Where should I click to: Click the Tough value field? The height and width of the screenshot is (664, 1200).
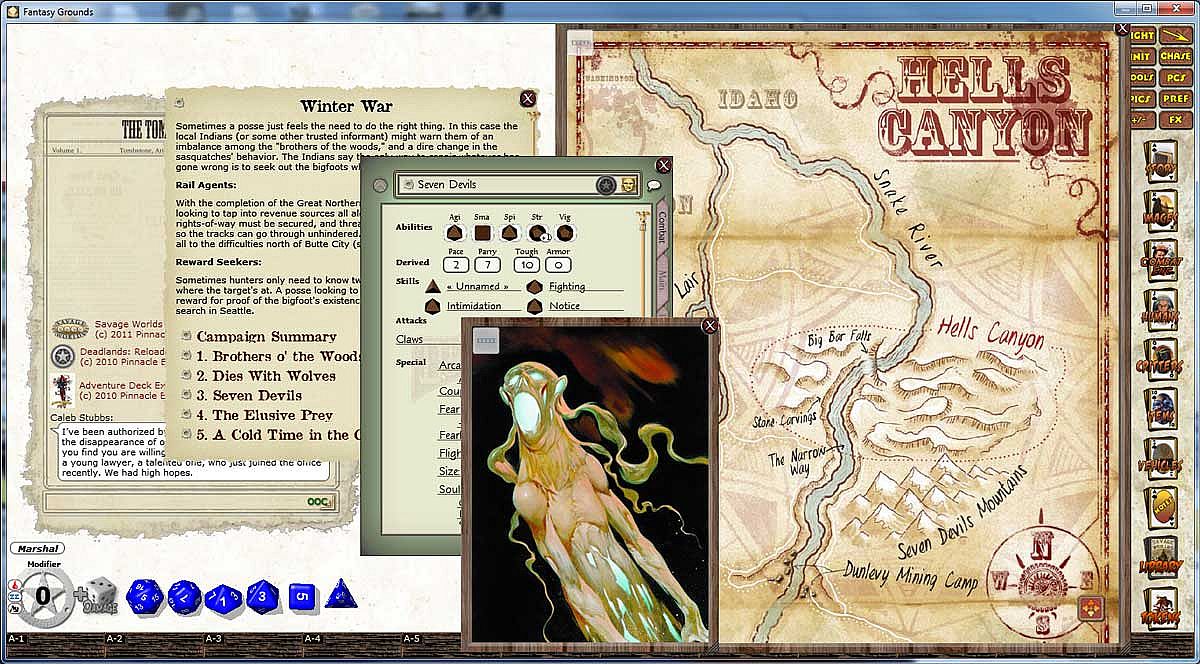point(526,264)
